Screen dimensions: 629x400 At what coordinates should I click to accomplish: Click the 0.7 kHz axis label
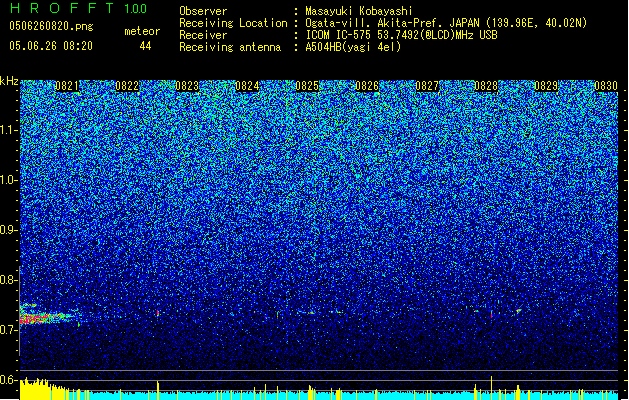[x=9, y=330]
